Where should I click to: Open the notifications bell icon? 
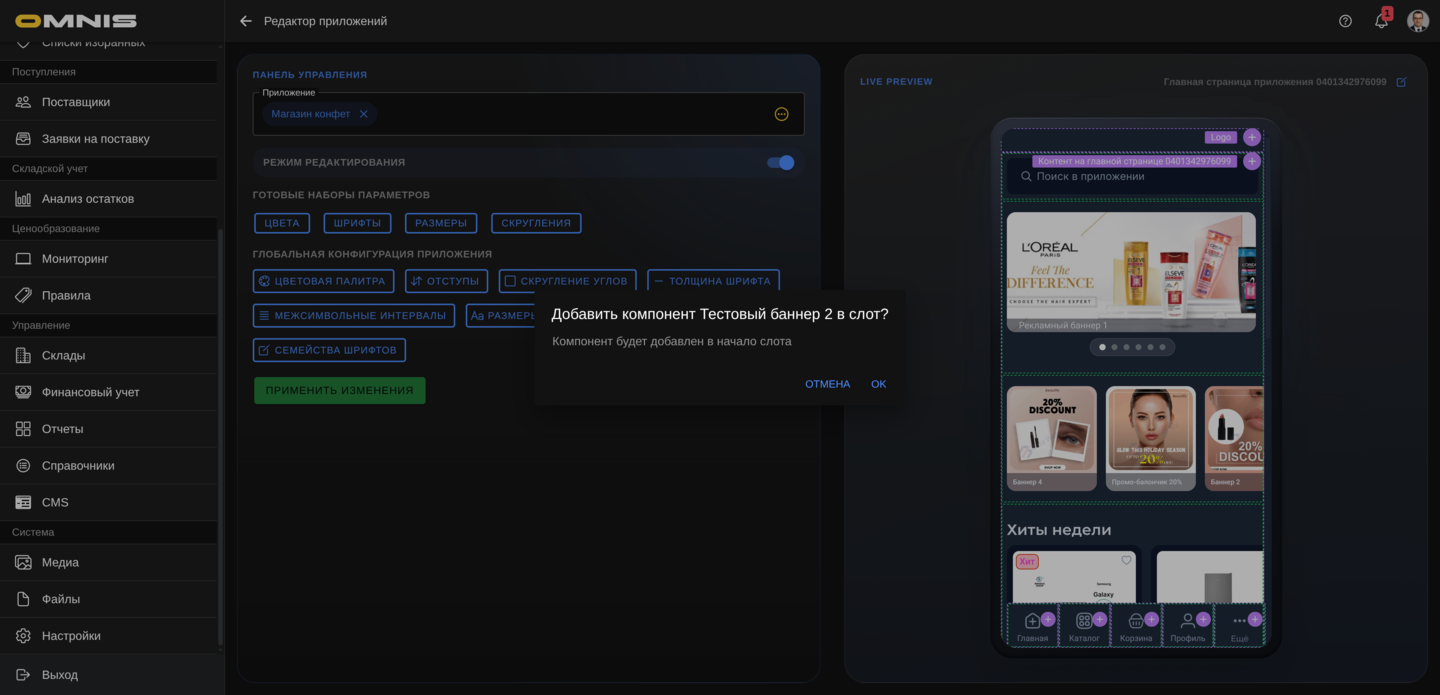pyautogui.click(x=1381, y=21)
